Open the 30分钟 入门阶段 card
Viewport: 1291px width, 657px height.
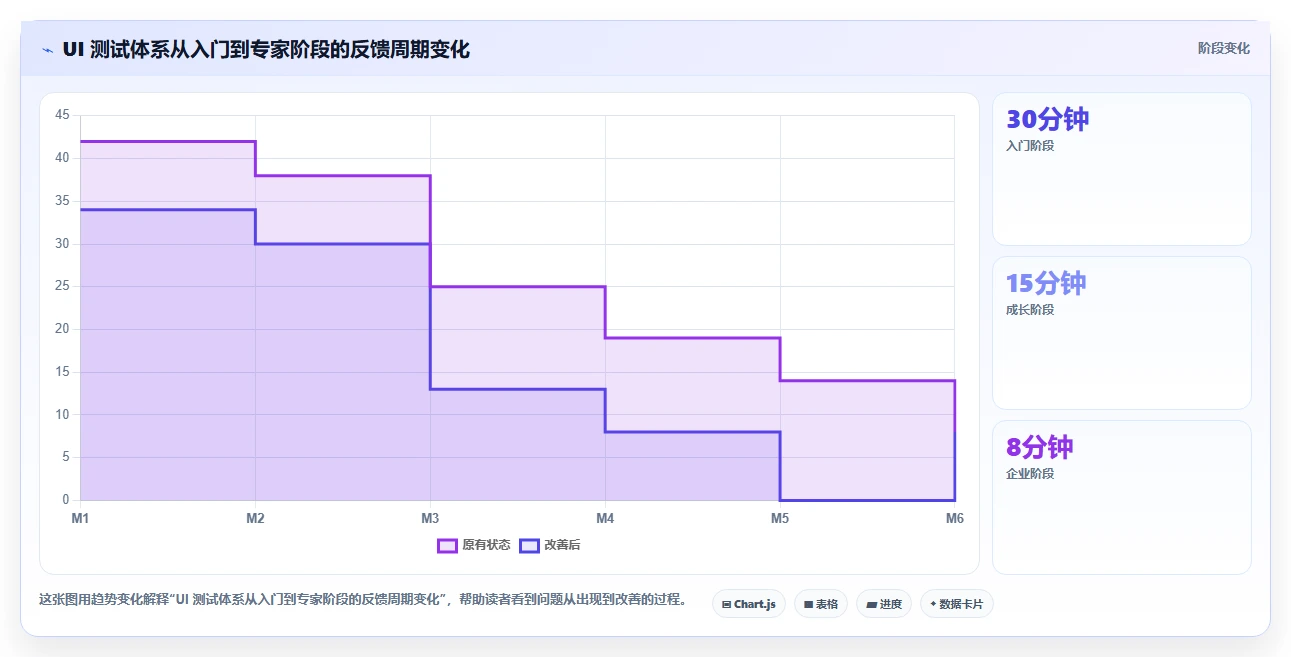point(1121,169)
